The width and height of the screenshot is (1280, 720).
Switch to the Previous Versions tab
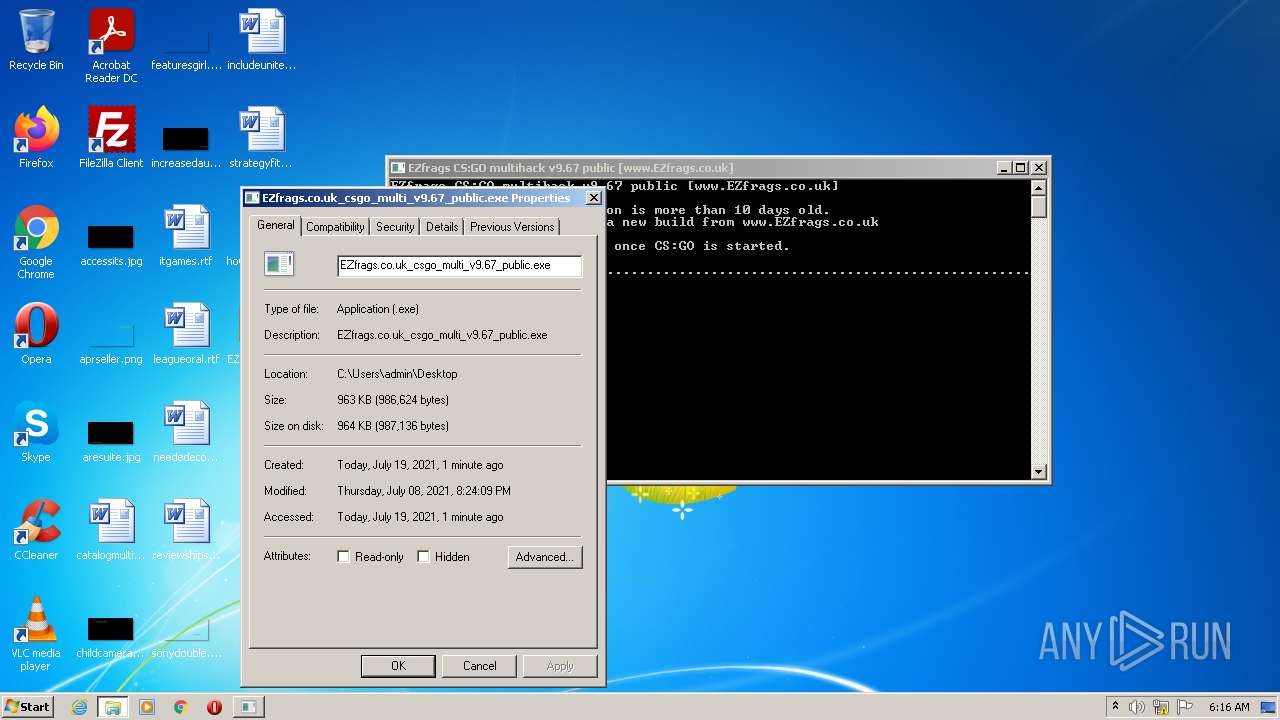[x=512, y=227]
